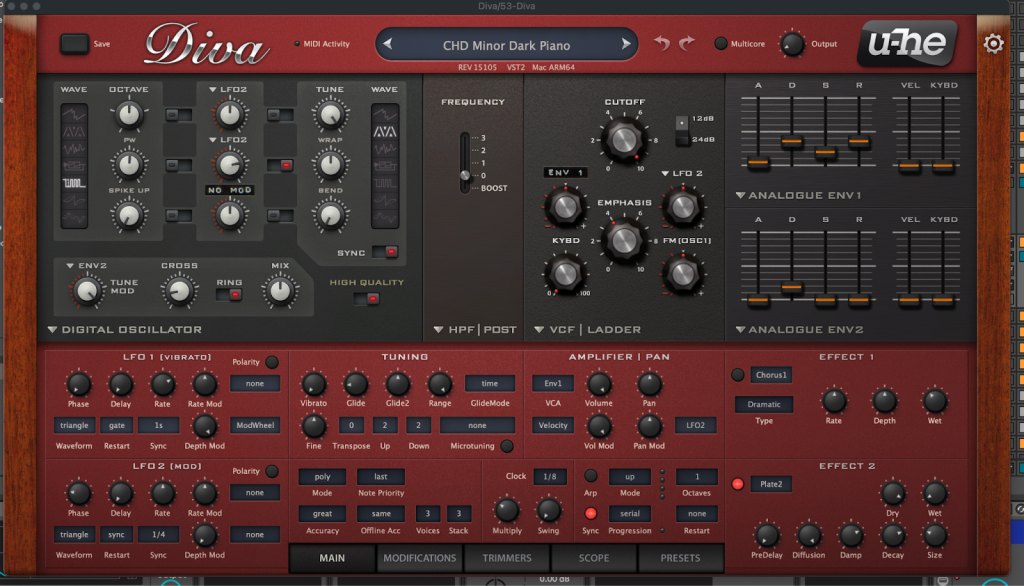Switch to the Presets tab

coord(679,558)
